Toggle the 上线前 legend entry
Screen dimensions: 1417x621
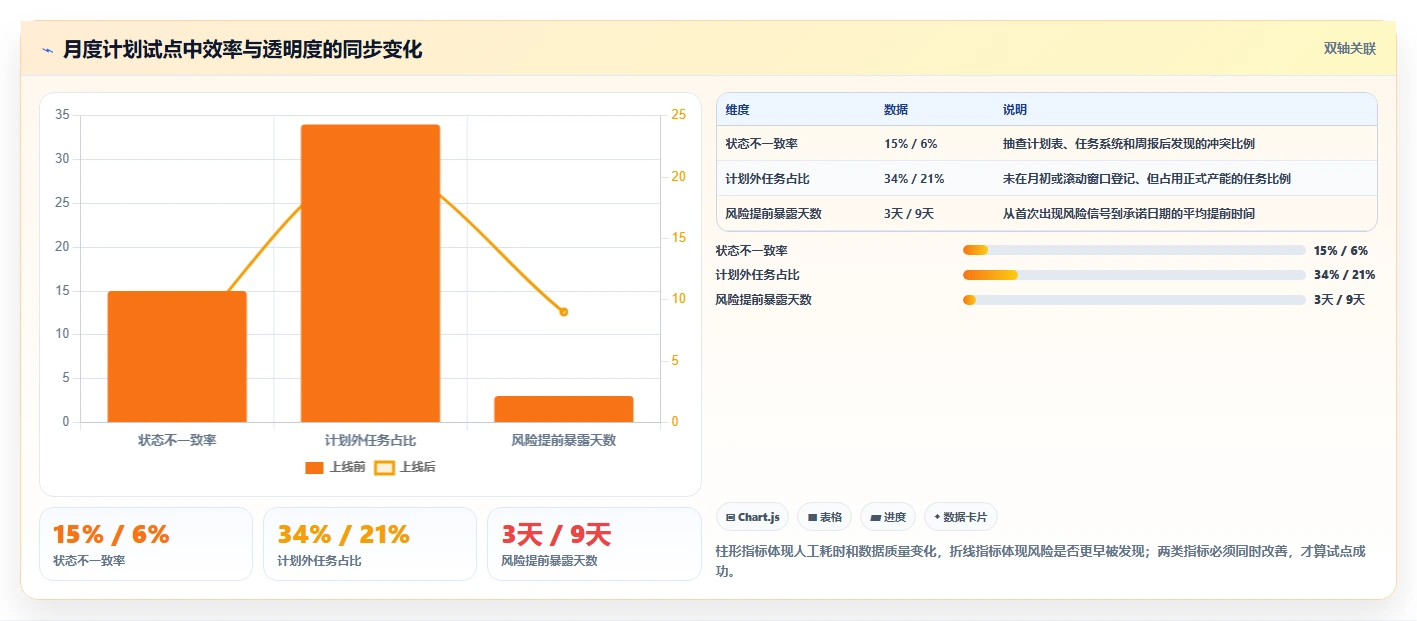335,467
